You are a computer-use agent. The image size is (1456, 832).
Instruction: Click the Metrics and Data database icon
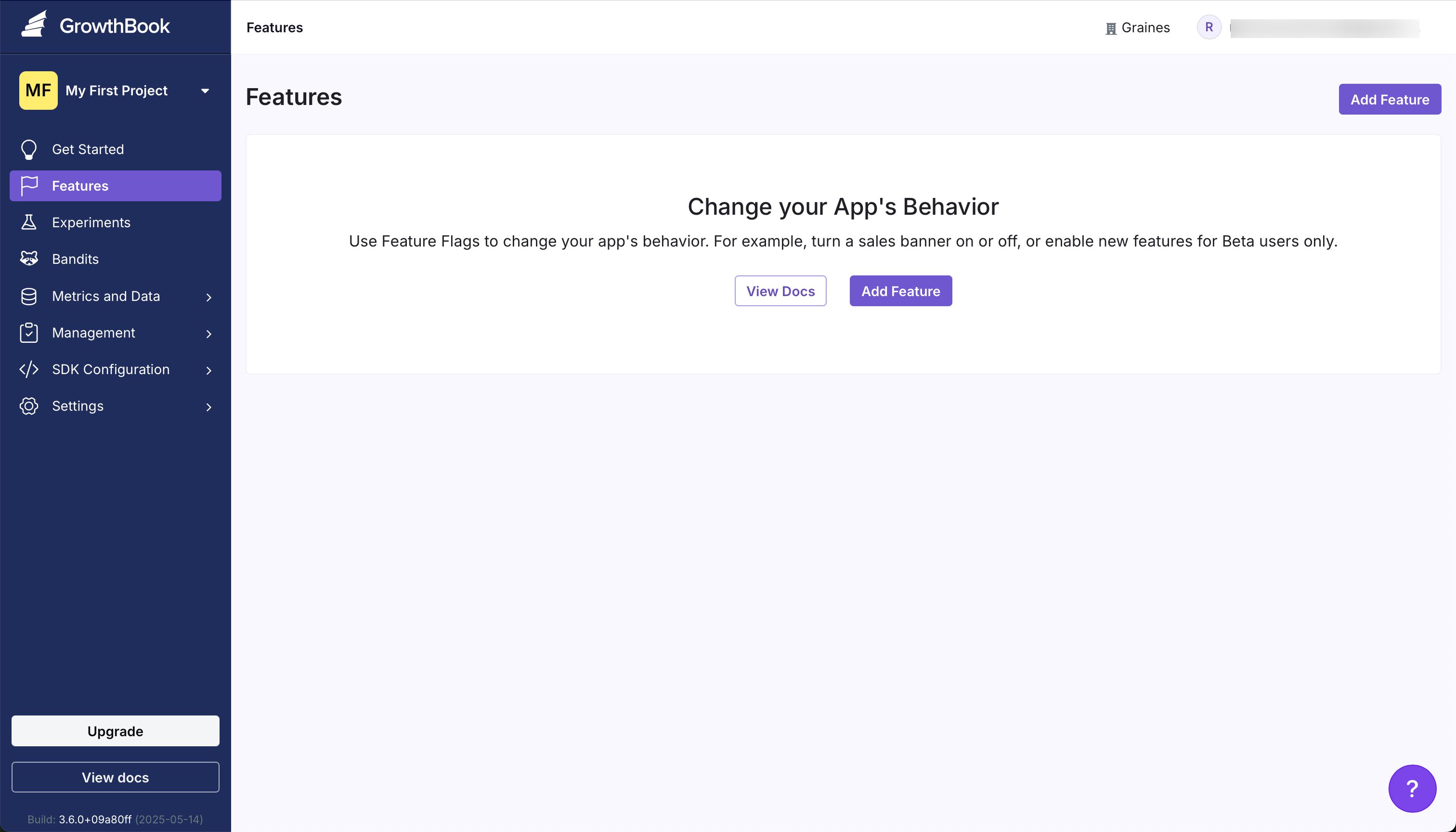[x=28, y=296]
